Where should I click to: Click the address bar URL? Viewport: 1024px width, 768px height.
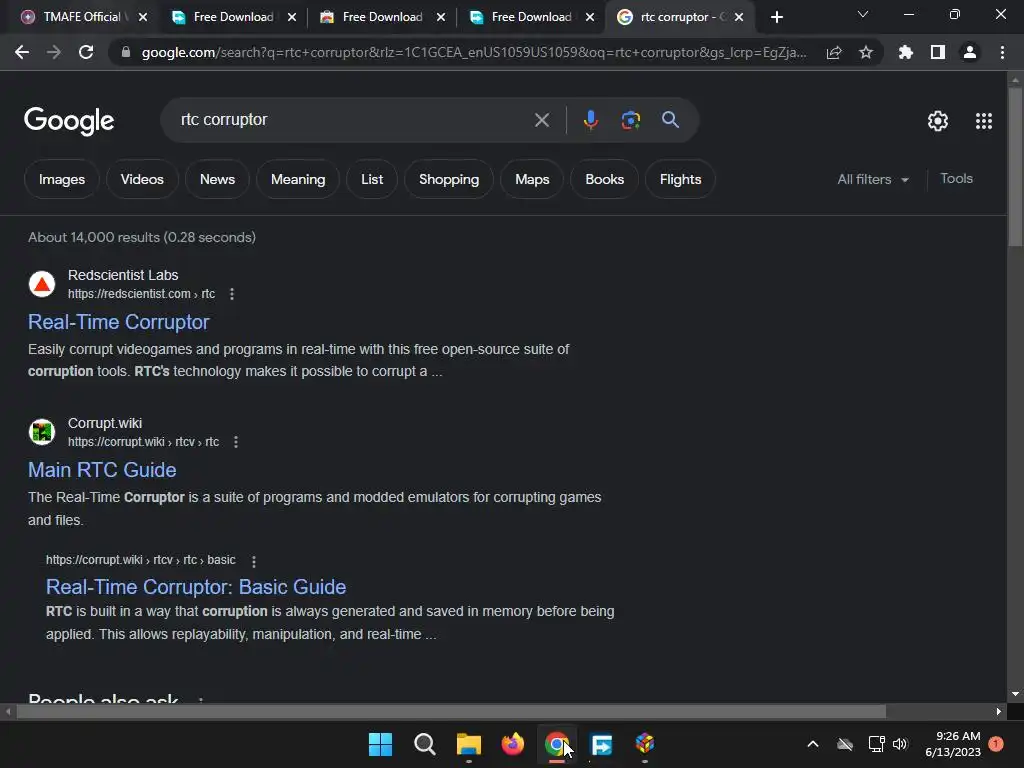point(474,52)
